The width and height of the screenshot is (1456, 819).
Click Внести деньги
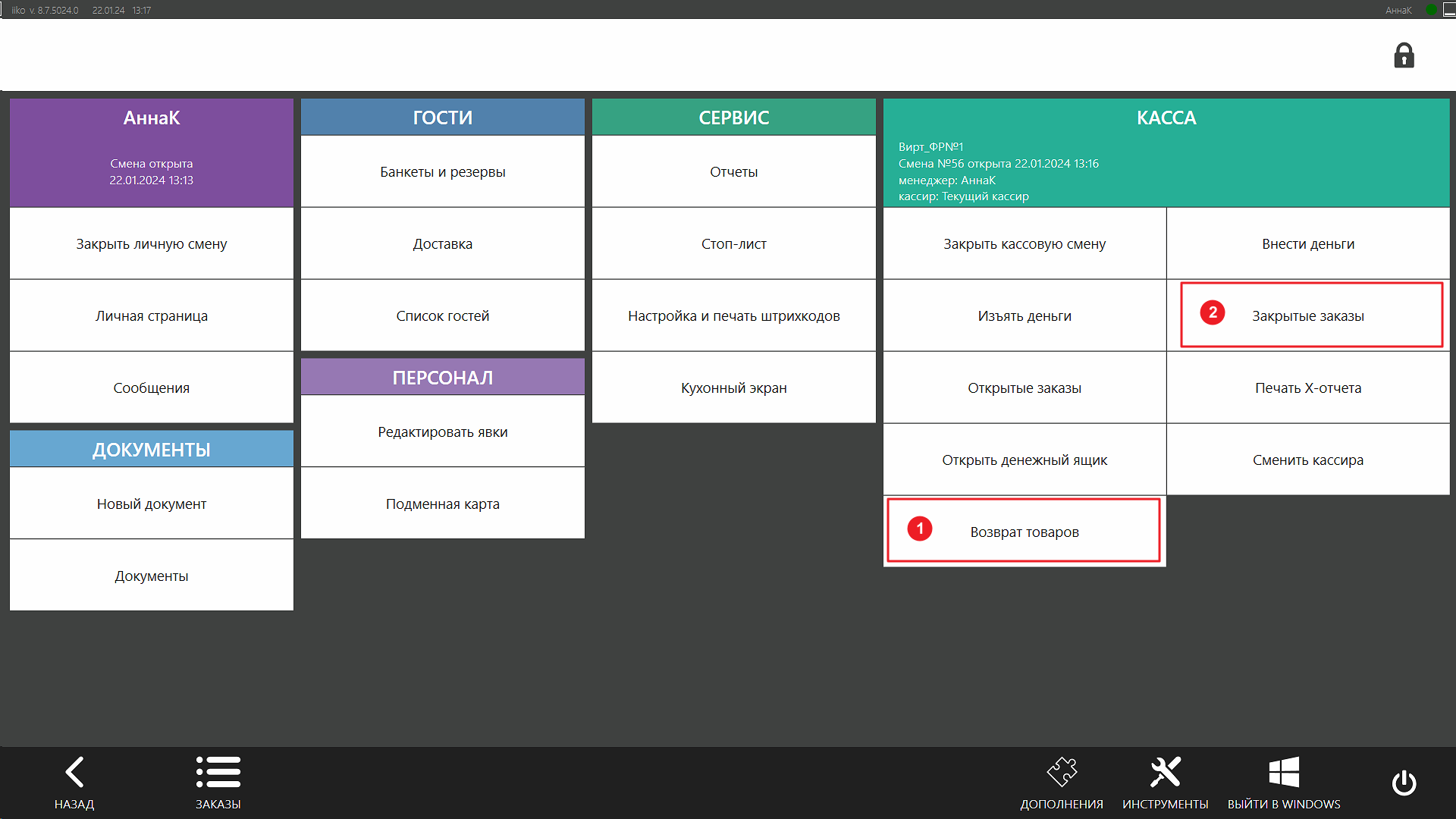1308,243
